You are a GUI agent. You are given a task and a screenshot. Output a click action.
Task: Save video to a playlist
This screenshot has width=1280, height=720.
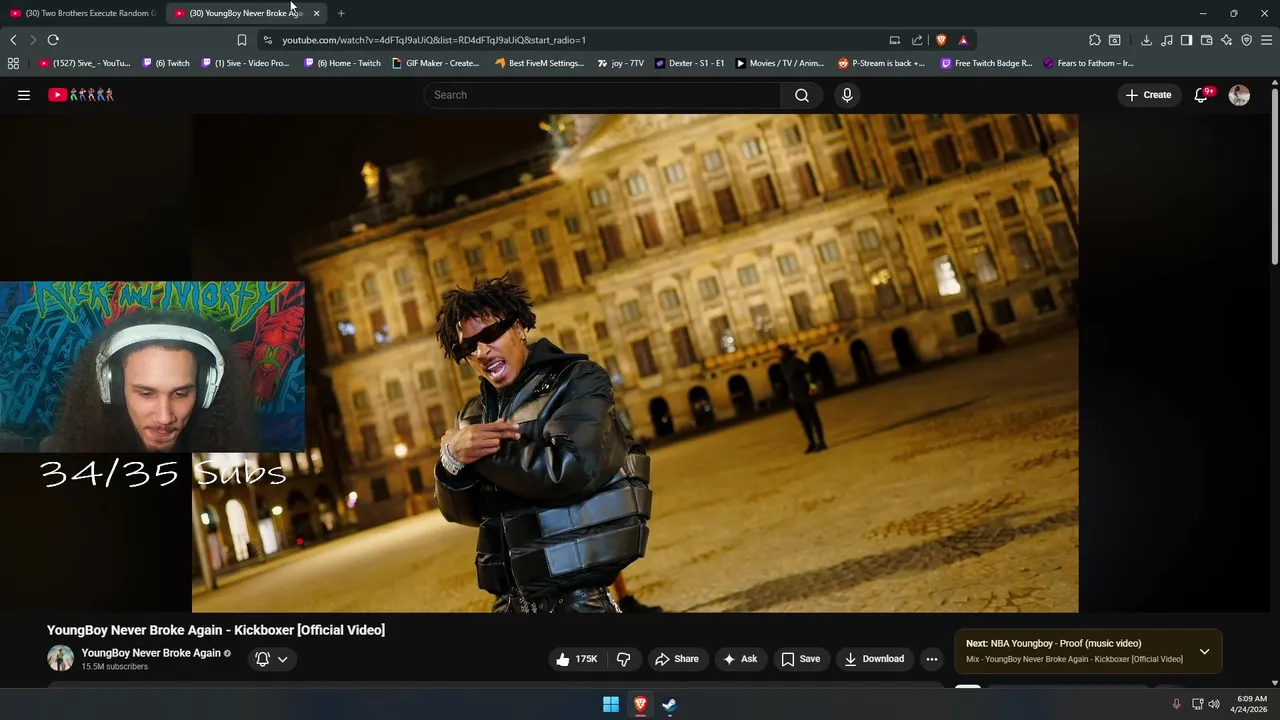click(x=800, y=659)
